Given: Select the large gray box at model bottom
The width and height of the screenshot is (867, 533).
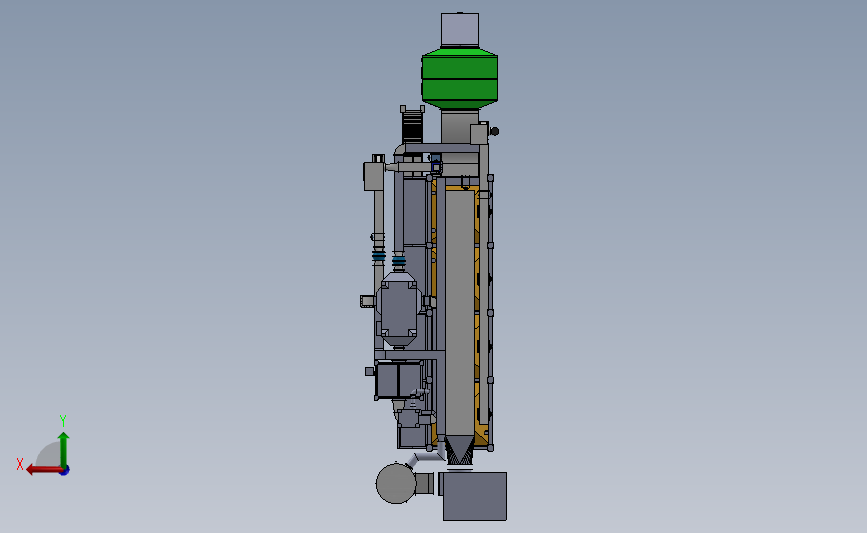Looking at the screenshot, I should click(475, 496).
